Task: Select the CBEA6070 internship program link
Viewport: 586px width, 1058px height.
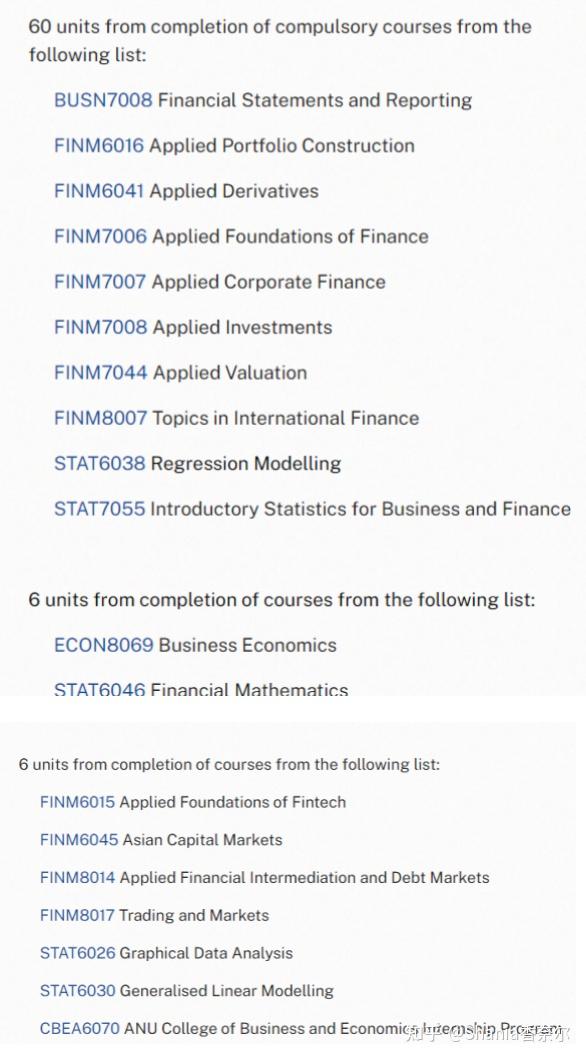Action: click(x=80, y=1029)
